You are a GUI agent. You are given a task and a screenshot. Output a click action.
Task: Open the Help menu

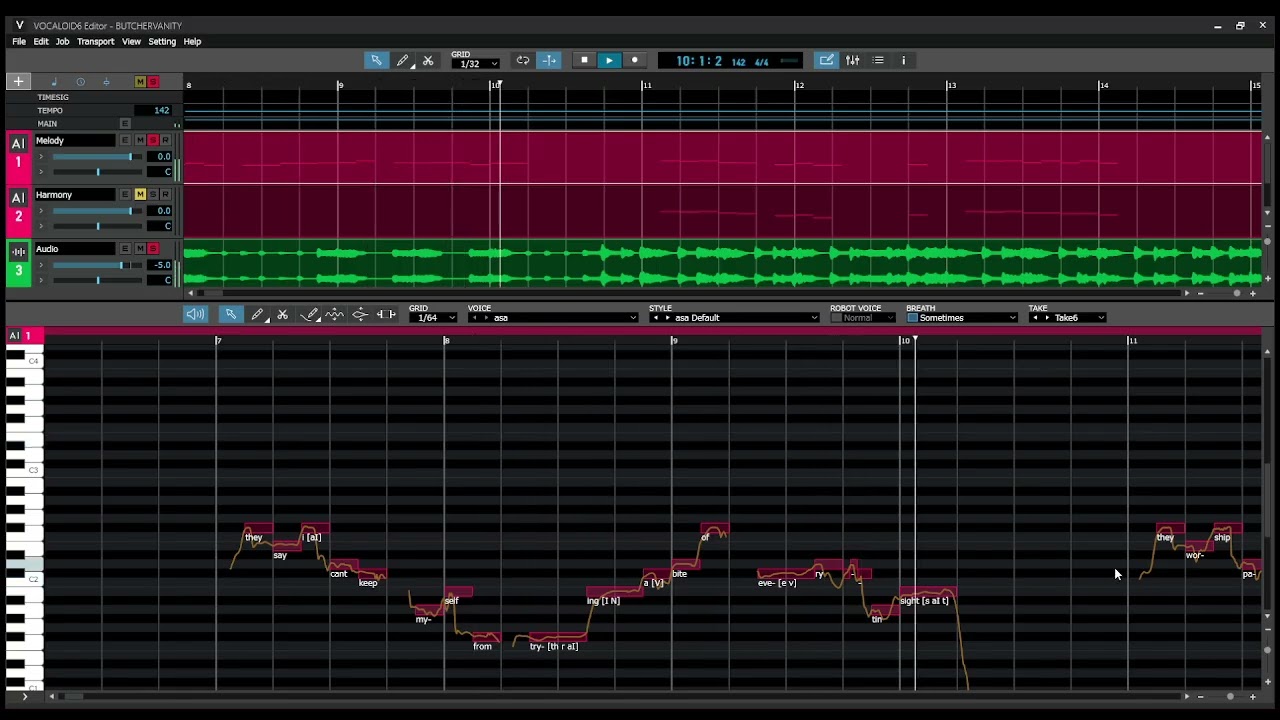(192, 42)
